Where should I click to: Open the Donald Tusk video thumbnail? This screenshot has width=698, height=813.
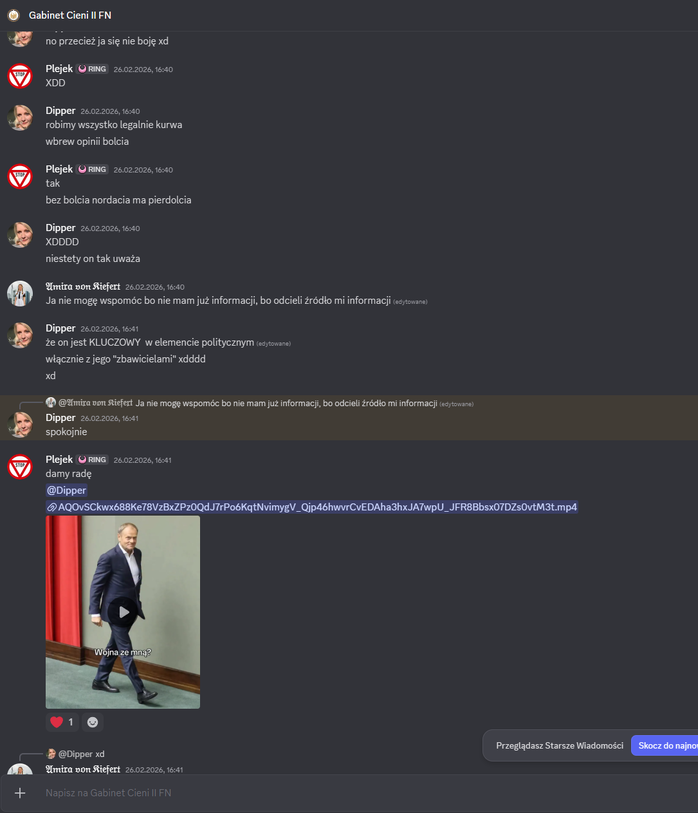(x=123, y=612)
